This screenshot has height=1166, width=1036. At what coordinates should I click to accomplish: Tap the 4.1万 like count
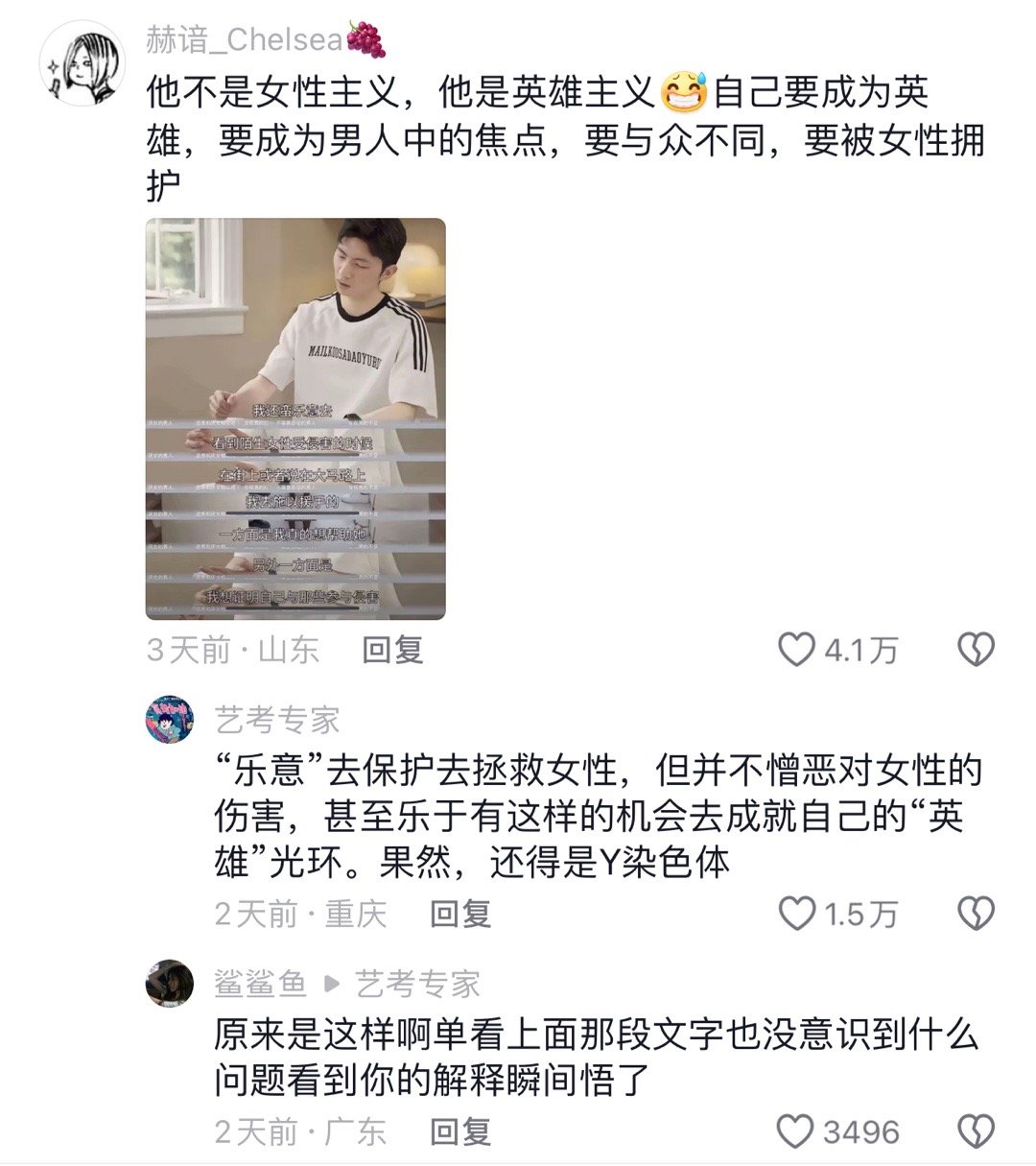click(x=860, y=651)
